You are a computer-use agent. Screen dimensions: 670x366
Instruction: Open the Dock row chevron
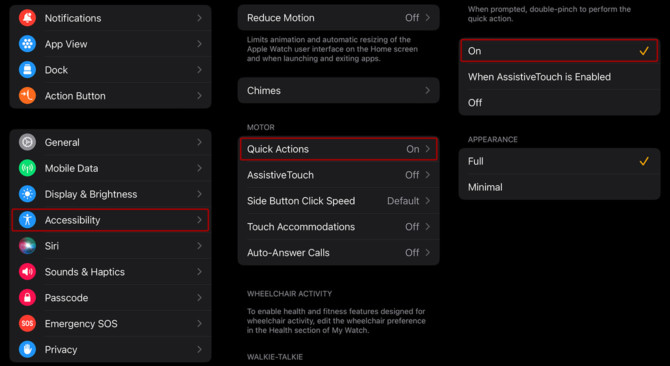tap(200, 70)
